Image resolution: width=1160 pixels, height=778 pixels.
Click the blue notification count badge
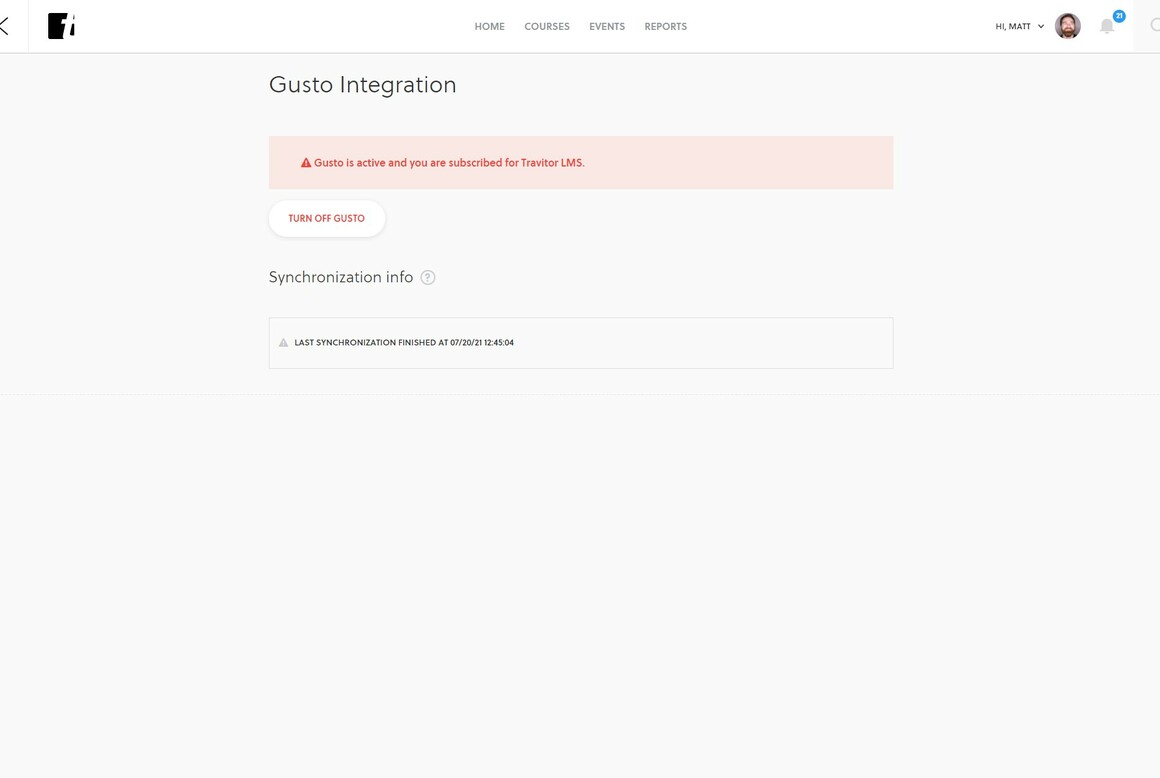[1119, 16]
